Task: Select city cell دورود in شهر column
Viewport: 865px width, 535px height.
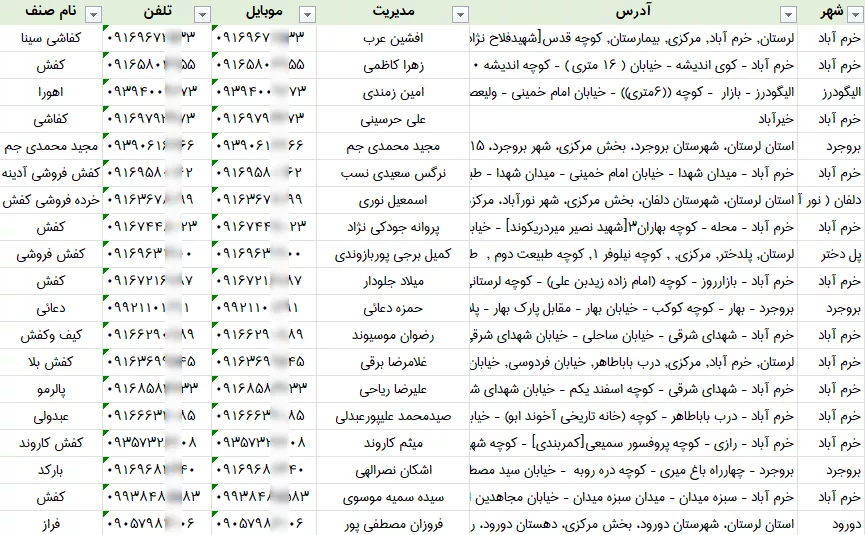Action: pyautogui.click(x=832, y=524)
